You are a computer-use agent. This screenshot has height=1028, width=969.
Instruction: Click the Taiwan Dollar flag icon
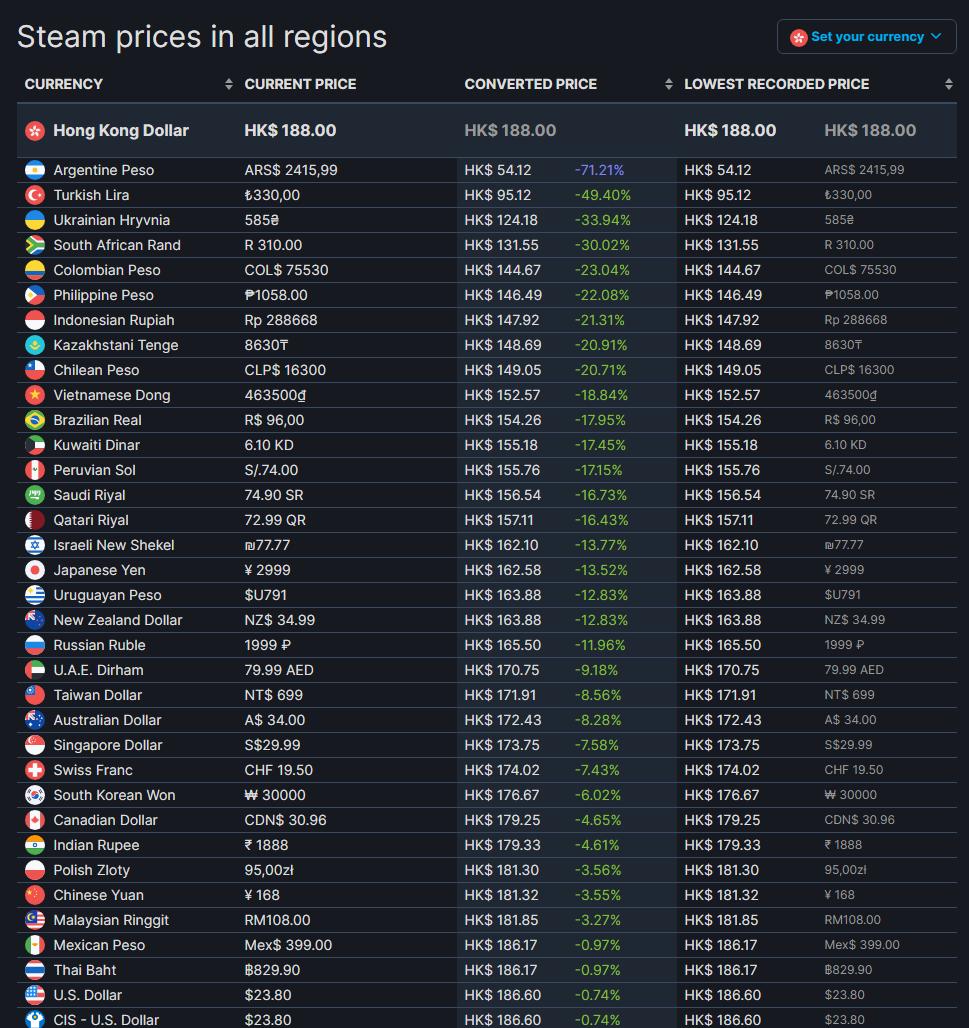35,695
